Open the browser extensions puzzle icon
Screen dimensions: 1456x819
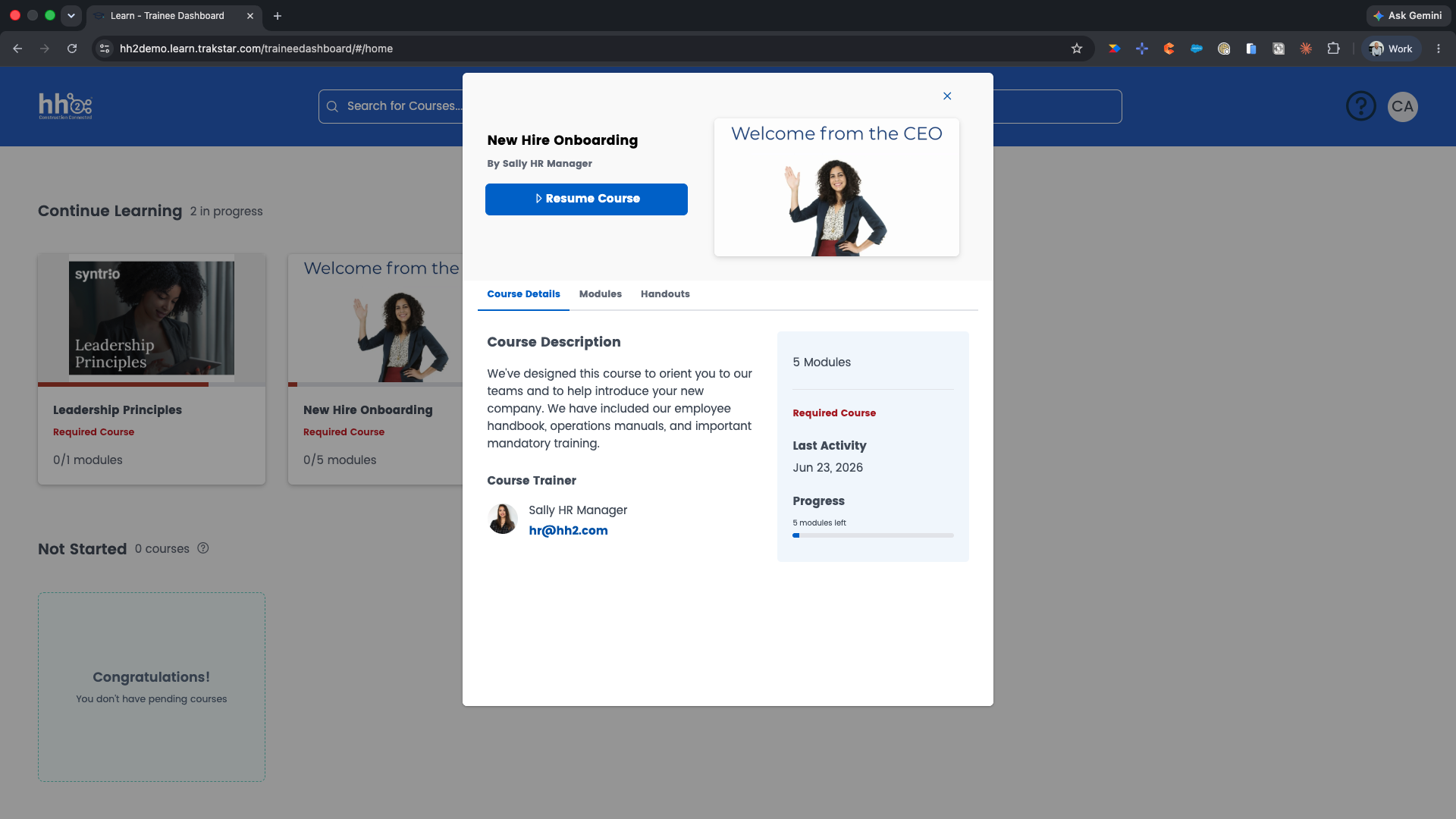(x=1333, y=49)
